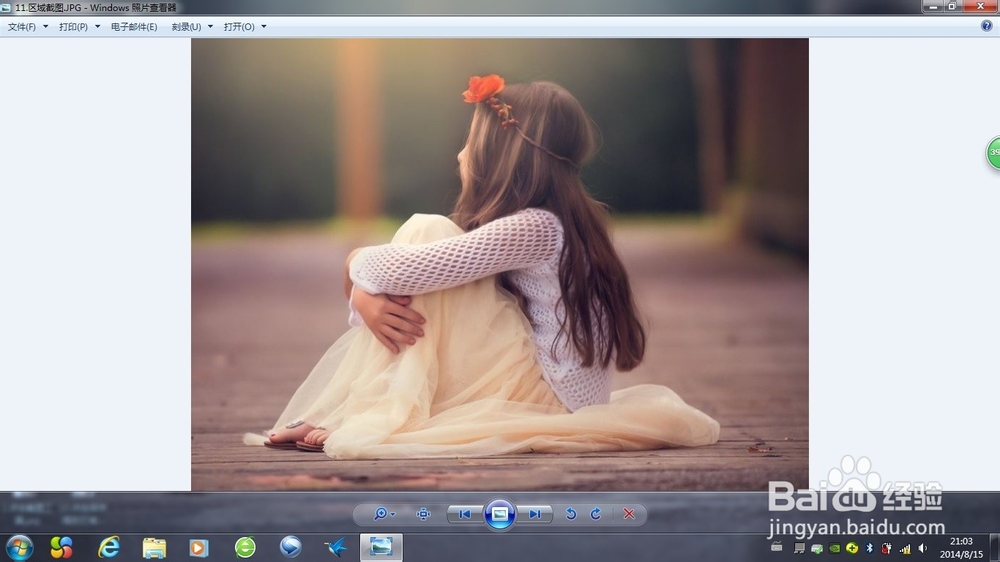Expand the 打印(P) dropdown arrow
The width and height of the screenshot is (1000, 562).
tap(98, 27)
